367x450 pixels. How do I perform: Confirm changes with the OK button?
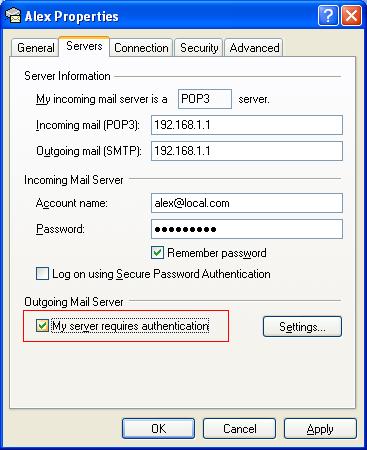pyautogui.click(x=158, y=429)
